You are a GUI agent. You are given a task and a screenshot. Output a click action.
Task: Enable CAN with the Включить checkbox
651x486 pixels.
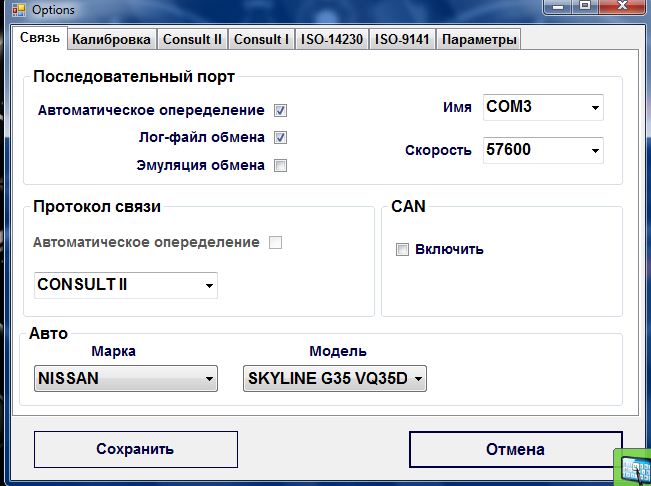click(402, 249)
